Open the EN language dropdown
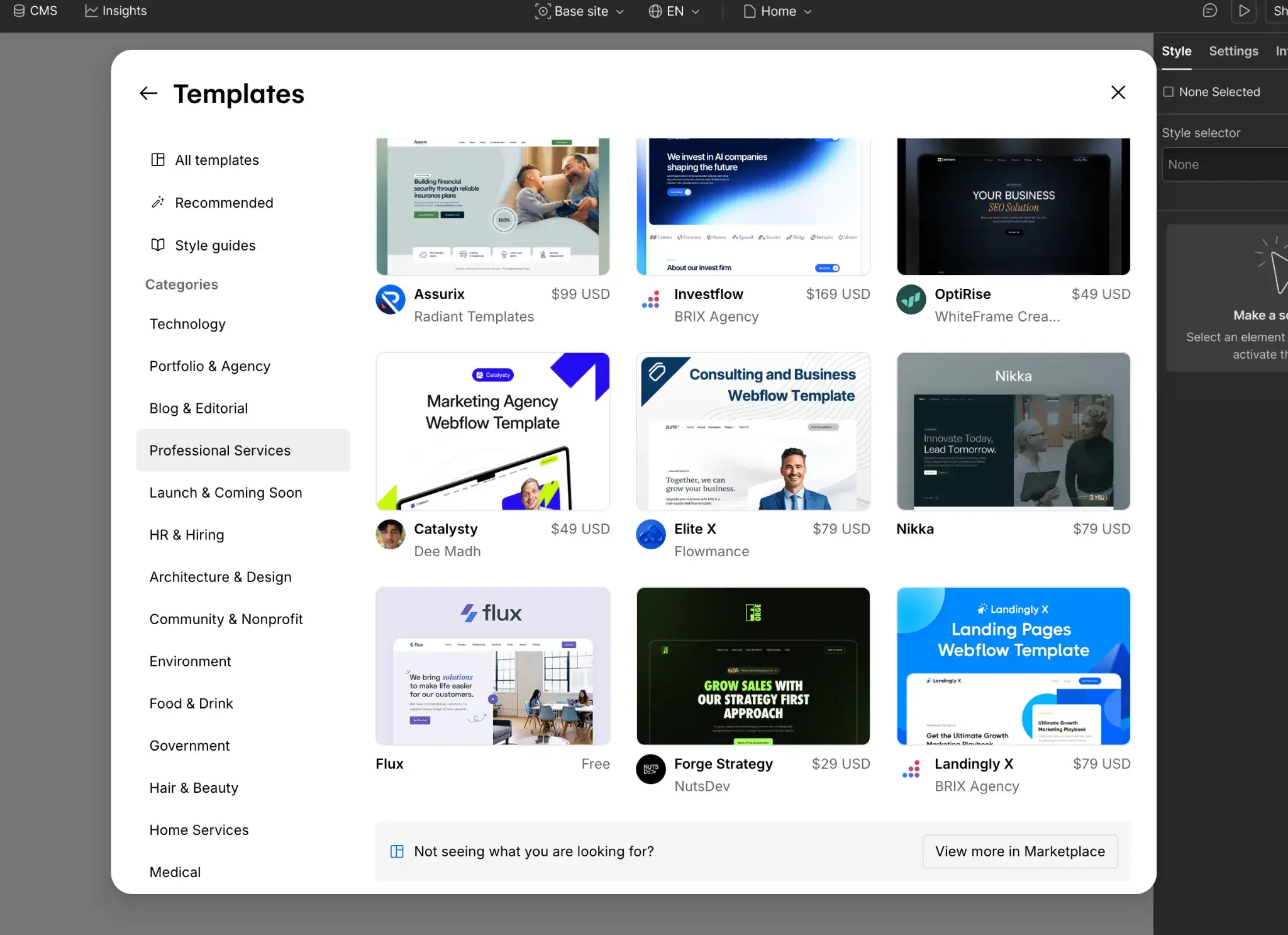The width and height of the screenshot is (1288, 935). pos(674,11)
